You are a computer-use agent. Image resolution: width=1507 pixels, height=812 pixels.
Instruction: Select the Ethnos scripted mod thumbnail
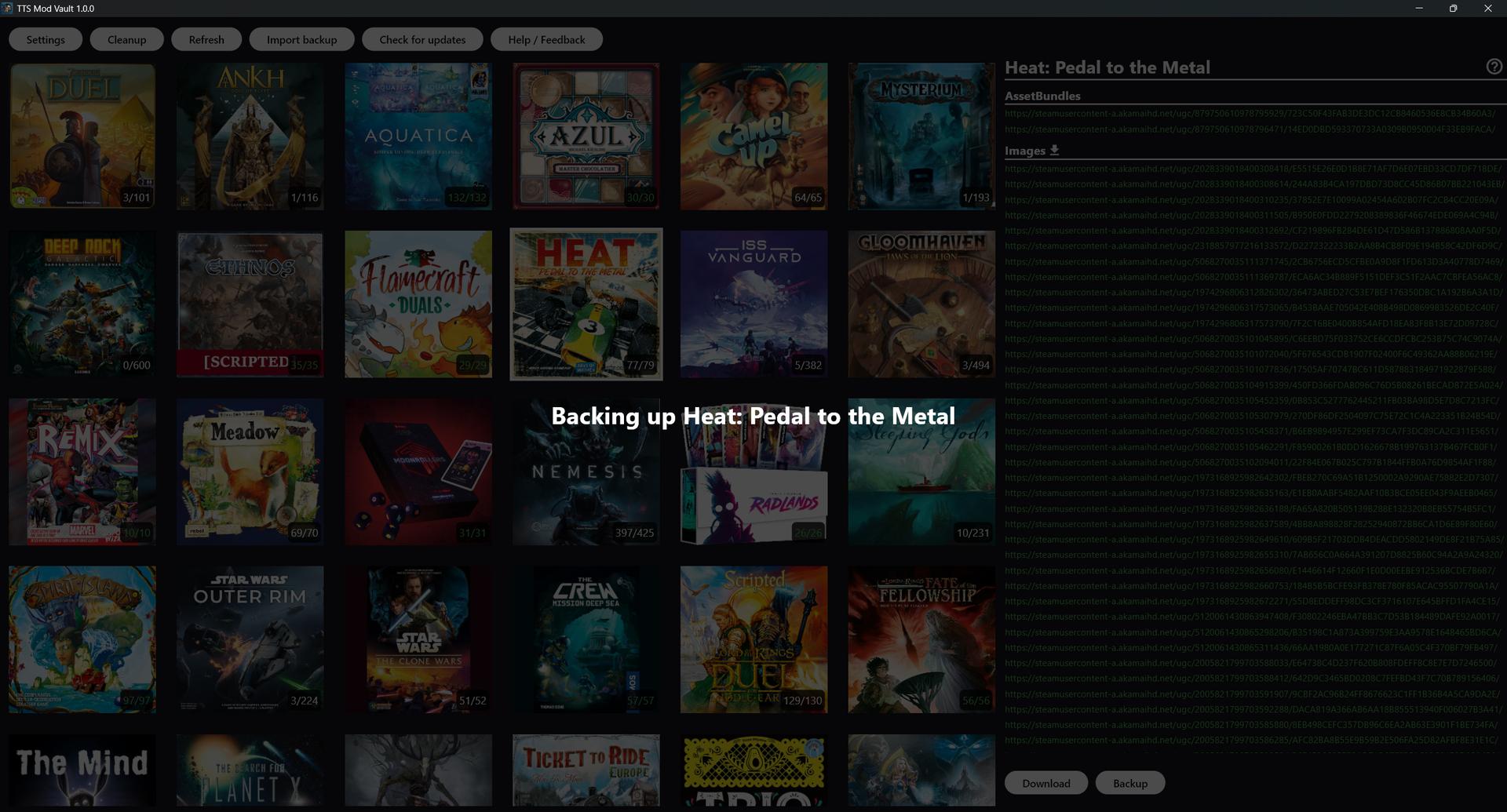(250, 304)
